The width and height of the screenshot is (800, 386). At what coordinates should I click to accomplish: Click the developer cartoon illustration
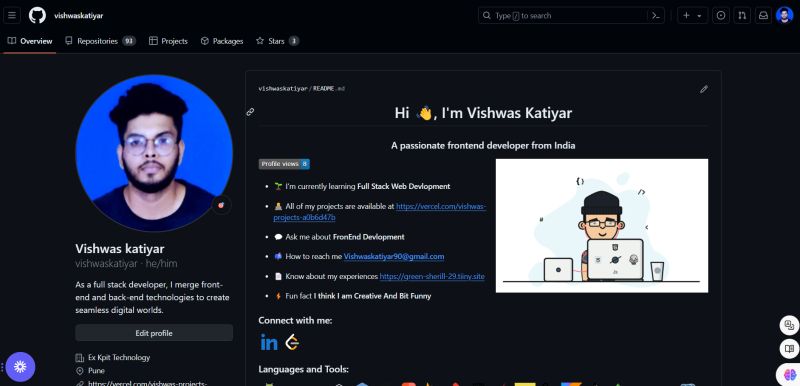[x=602, y=226]
